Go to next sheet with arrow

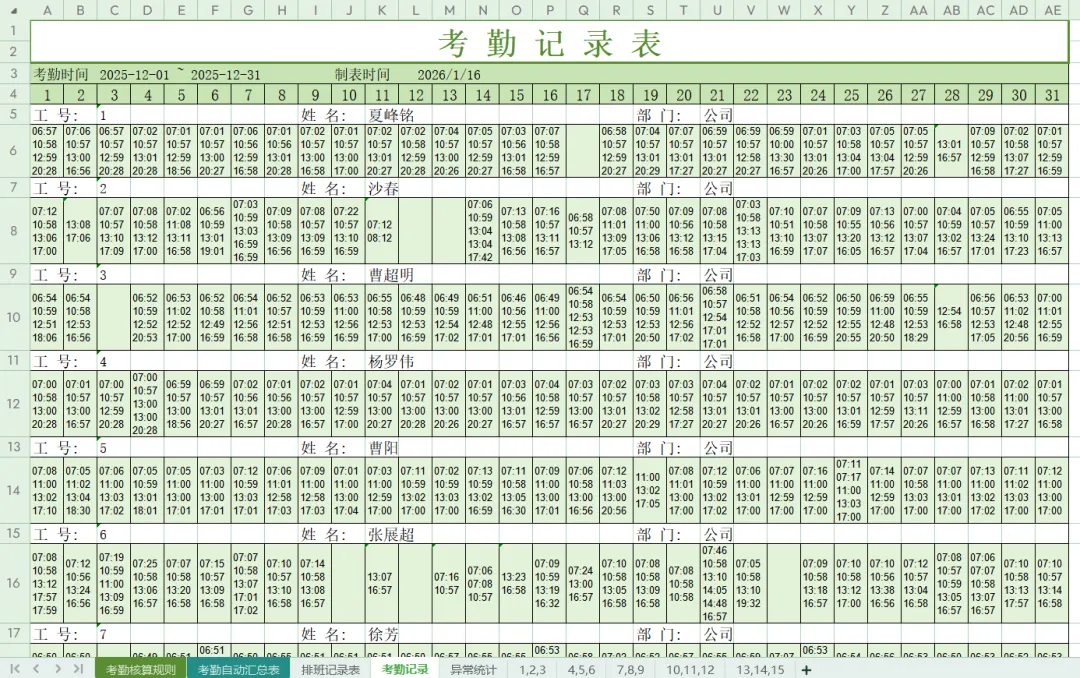click(58, 669)
